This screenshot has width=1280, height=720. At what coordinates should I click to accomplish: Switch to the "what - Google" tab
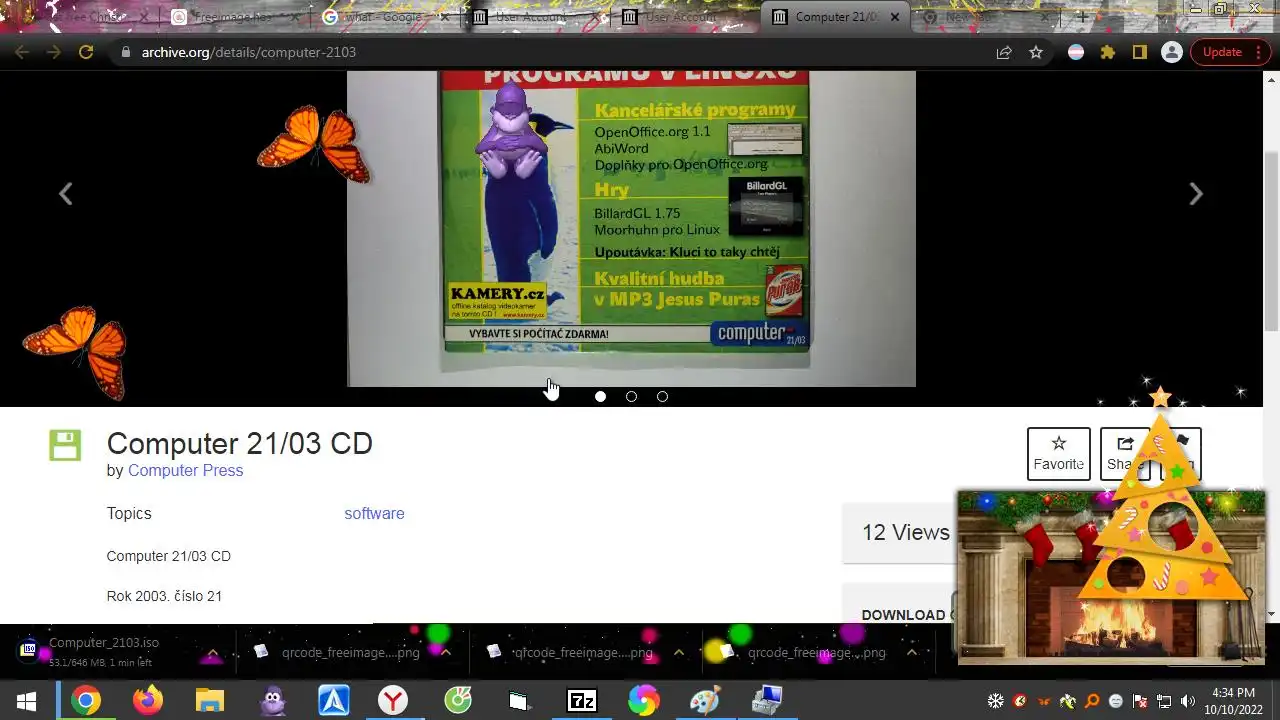pos(384,17)
